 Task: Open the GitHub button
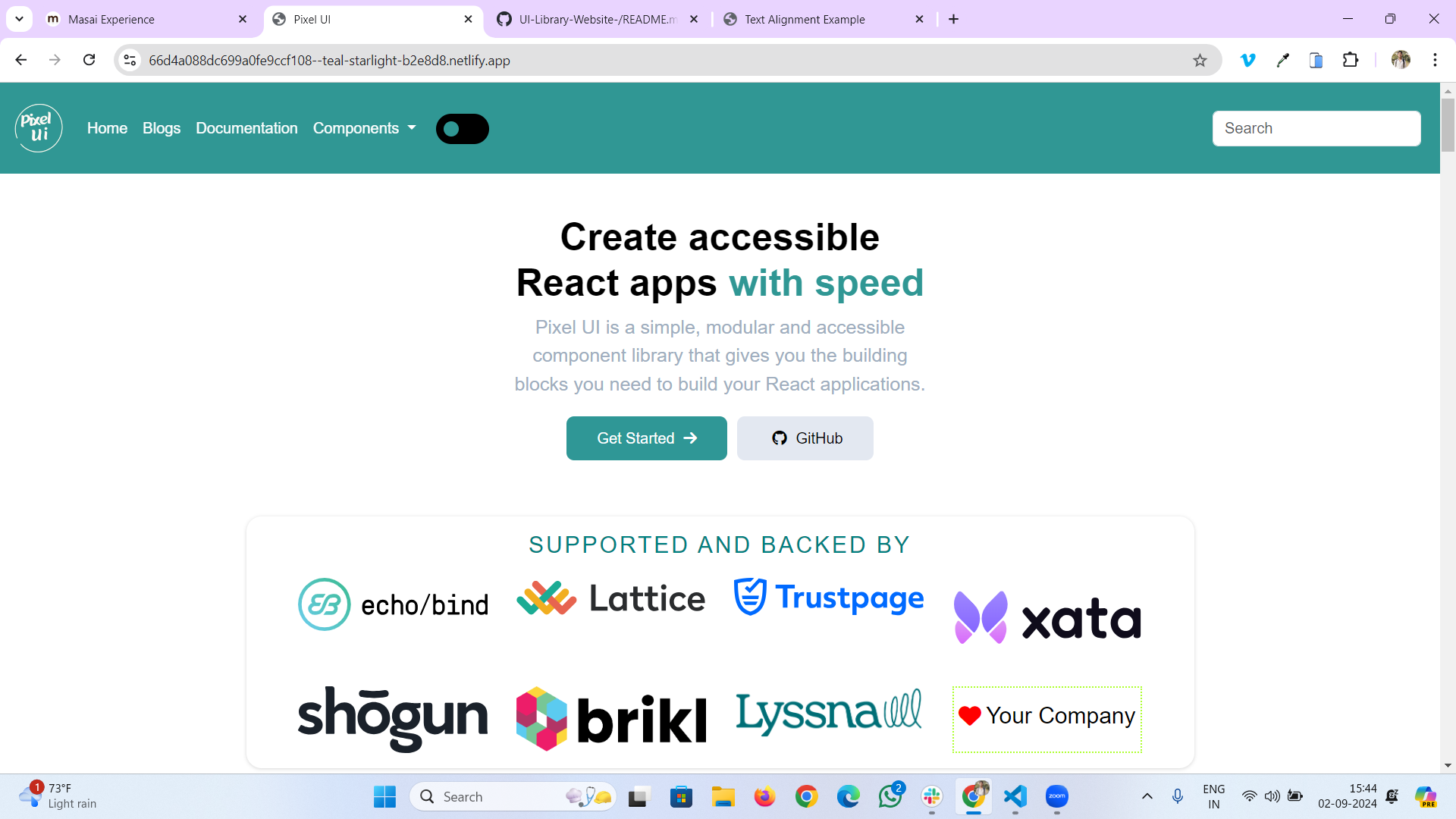click(805, 438)
